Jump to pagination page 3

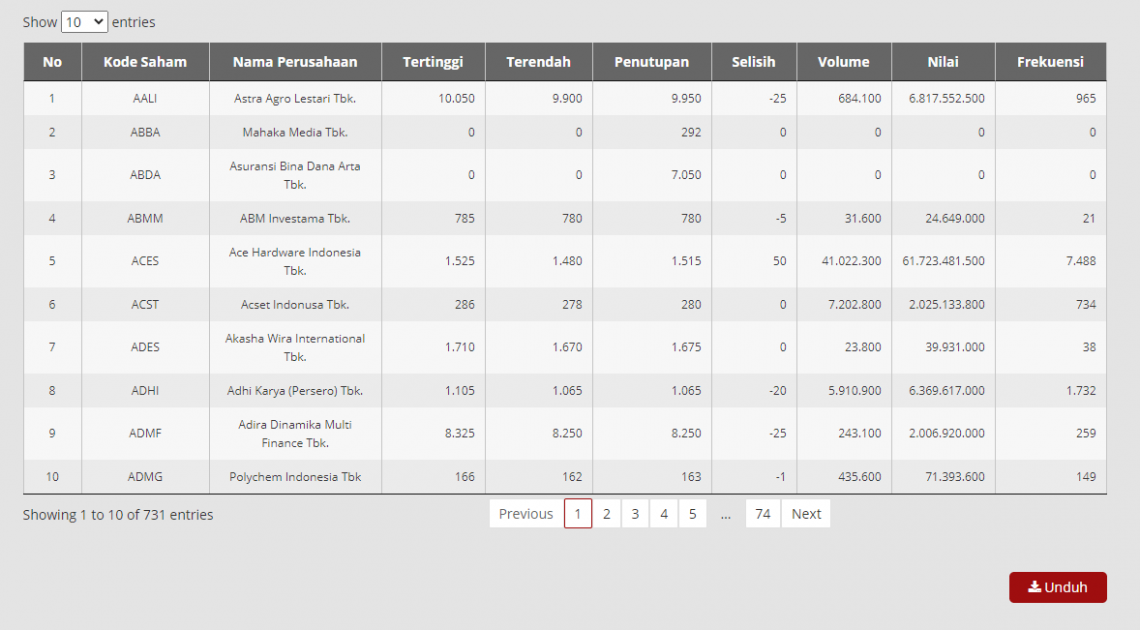click(x=635, y=514)
